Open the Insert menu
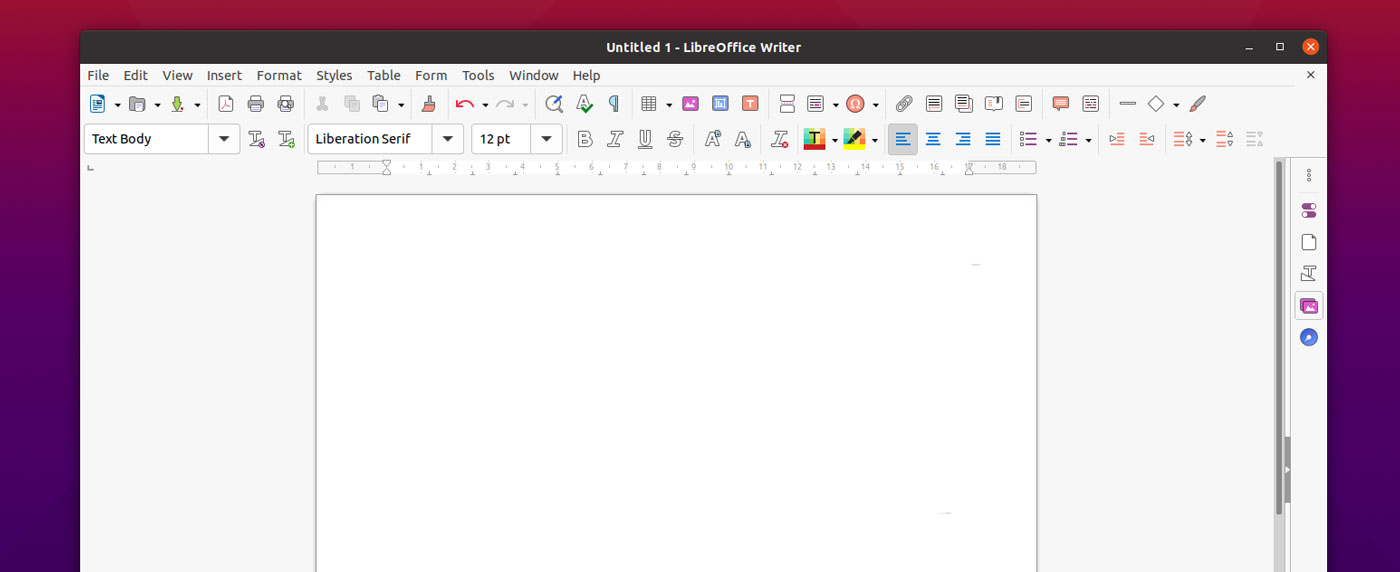Screen dimensions: 1400x572 coord(224,75)
